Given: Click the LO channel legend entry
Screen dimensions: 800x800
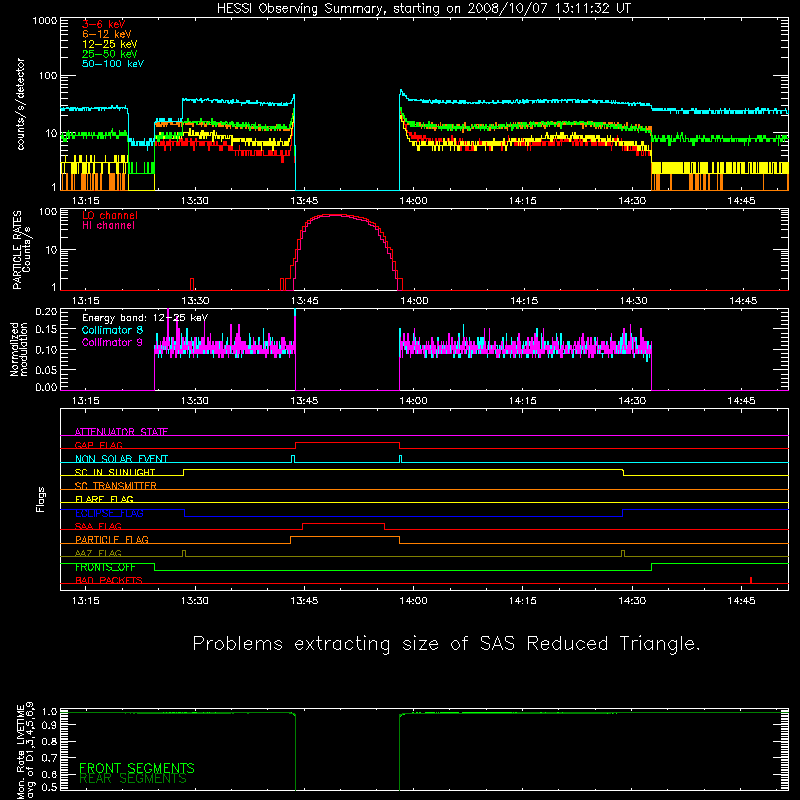Looking at the screenshot, I should pyautogui.click(x=110, y=215).
